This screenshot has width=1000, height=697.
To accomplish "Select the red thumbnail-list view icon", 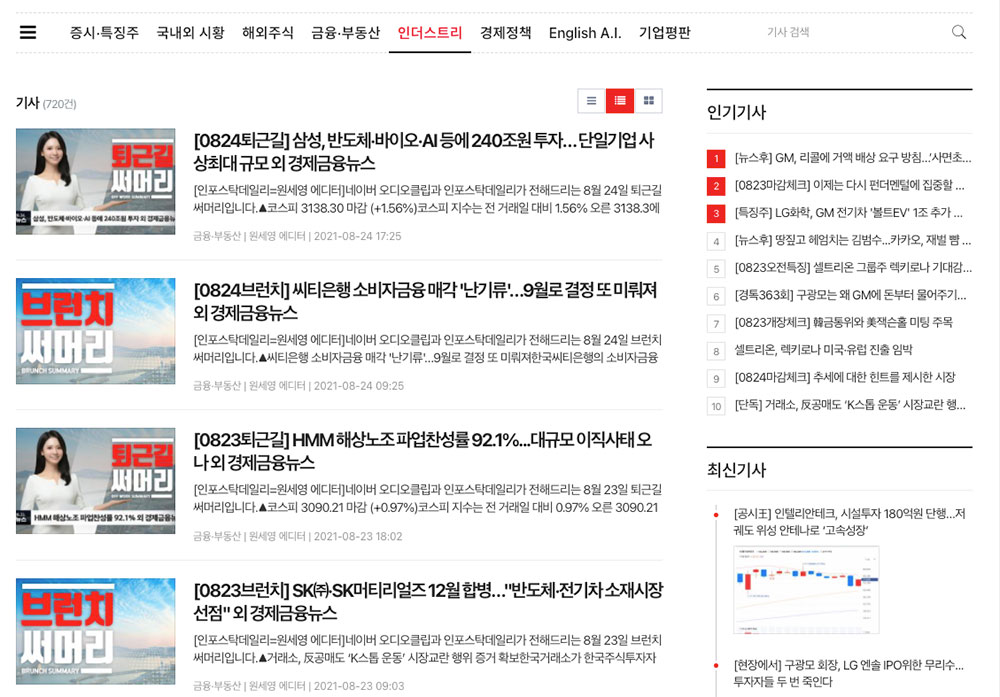I will pyautogui.click(x=620, y=101).
